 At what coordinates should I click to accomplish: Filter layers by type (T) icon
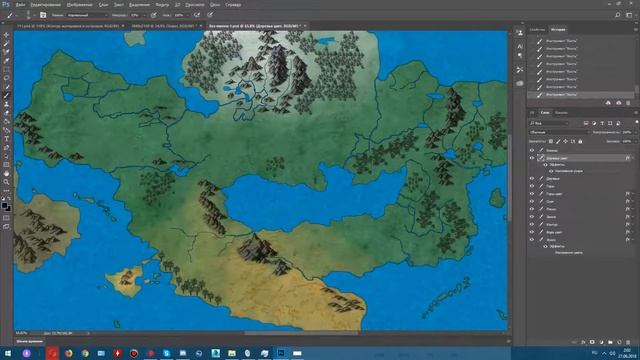click(602, 123)
